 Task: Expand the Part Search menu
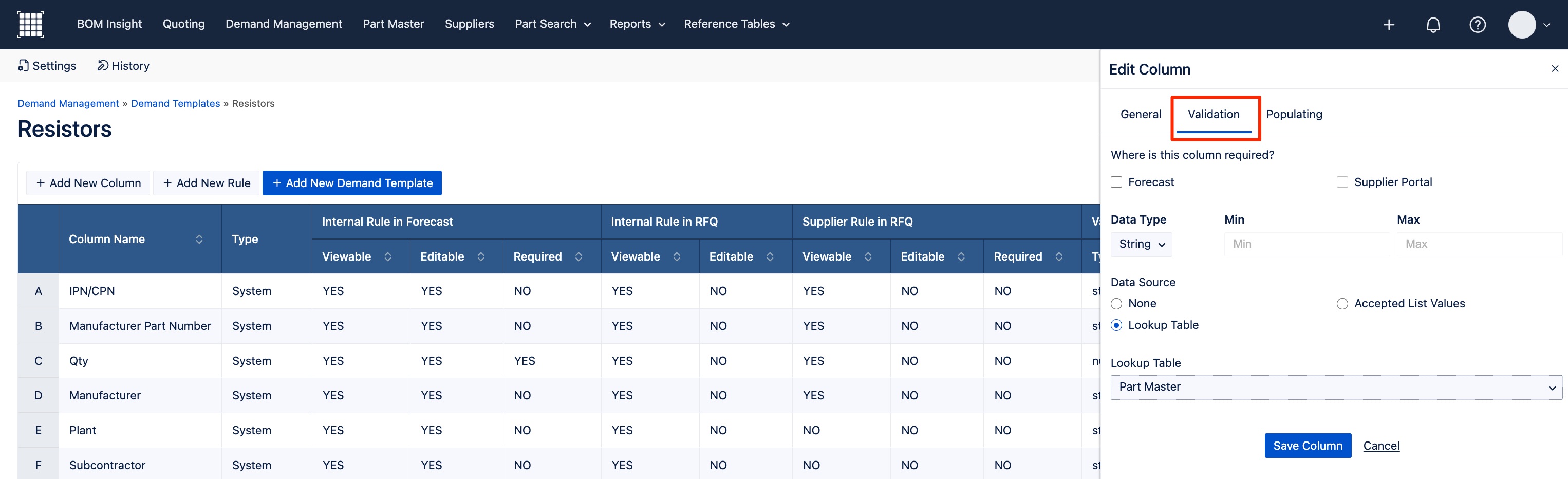553,24
